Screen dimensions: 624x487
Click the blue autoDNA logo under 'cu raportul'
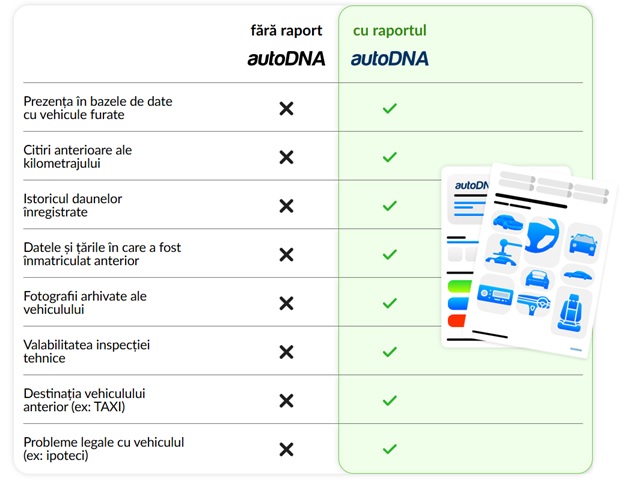(390, 59)
